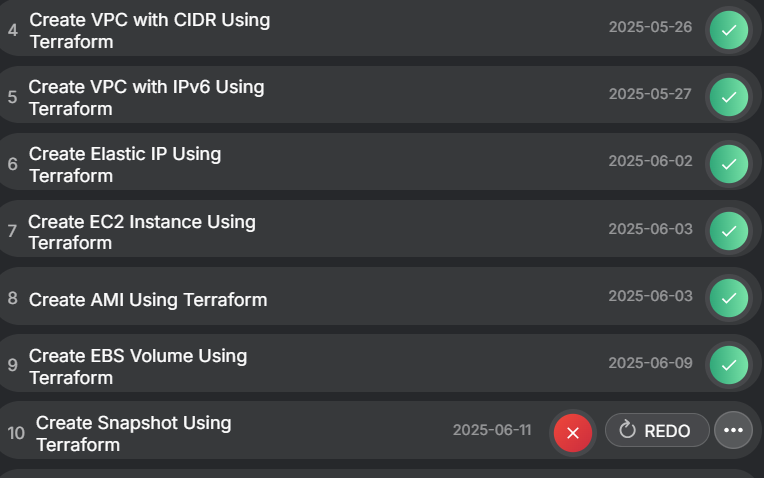Click the 2025-06-09 date on EBS Volume task
Screen dimensions: 764x478
(650, 362)
